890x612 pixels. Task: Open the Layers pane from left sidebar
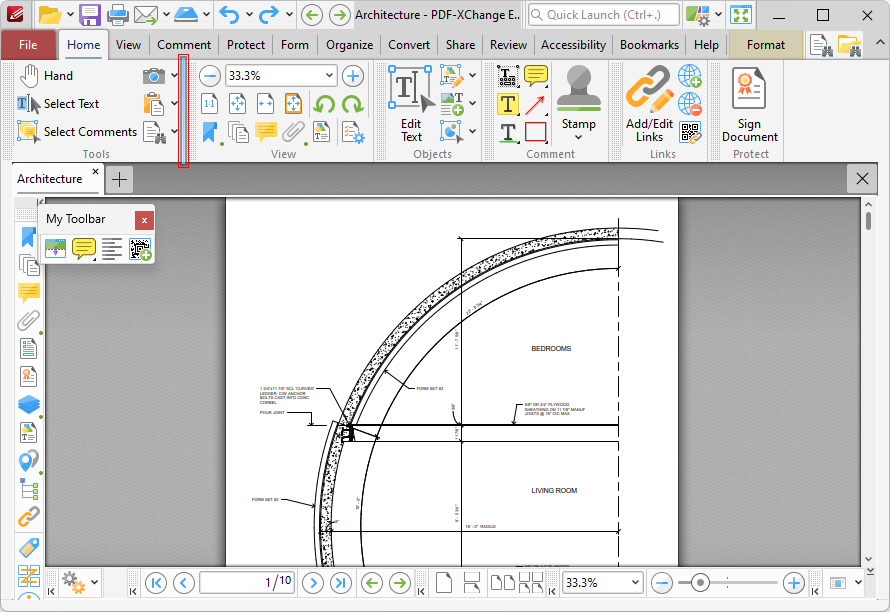[28, 404]
